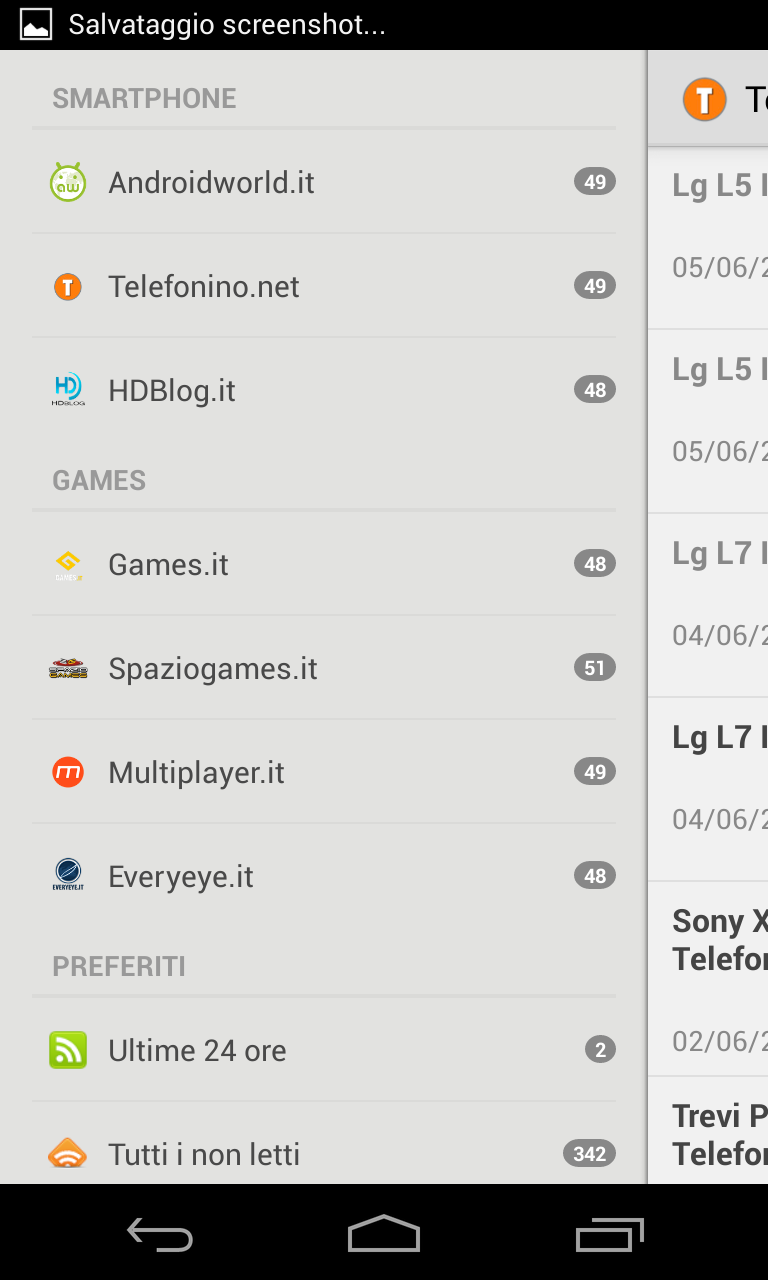Tap the HDBlog.it logo icon
Viewport: 768px width, 1280px height.
pyautogui.click(x=68, y=390)
